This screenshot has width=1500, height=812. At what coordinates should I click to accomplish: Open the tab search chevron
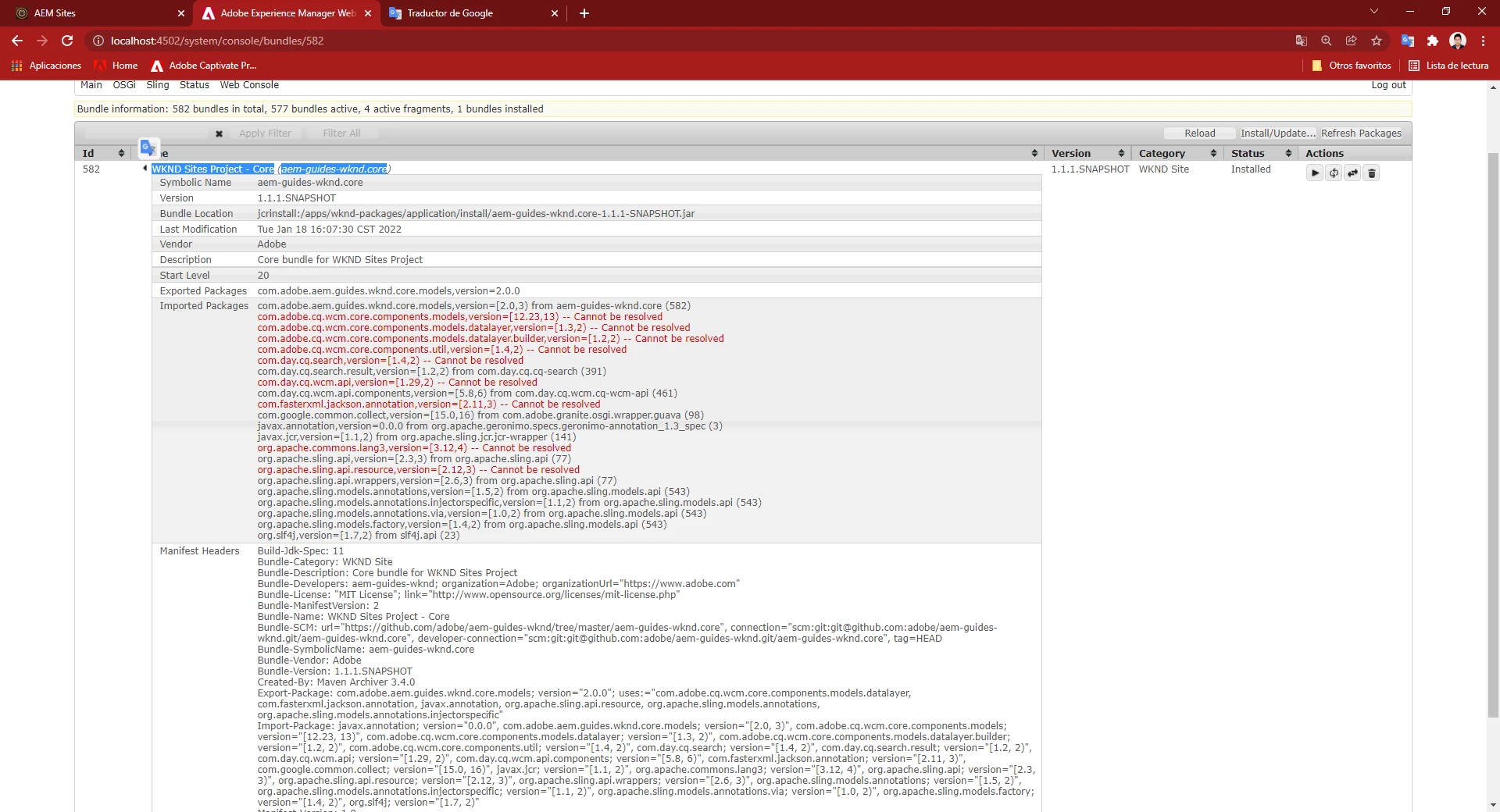pos(1373,12)
